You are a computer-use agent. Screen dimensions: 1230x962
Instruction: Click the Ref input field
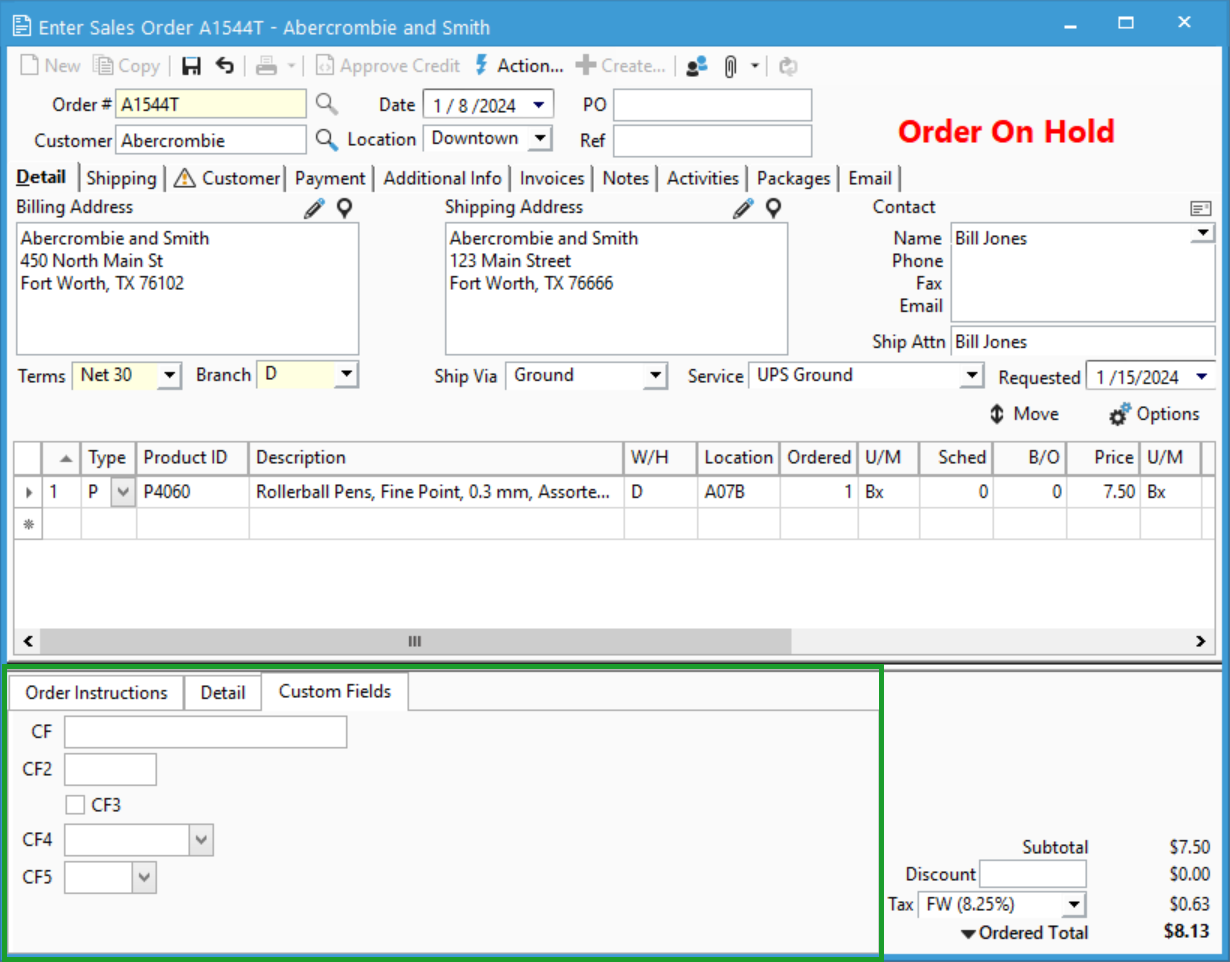tap(713, 141)
